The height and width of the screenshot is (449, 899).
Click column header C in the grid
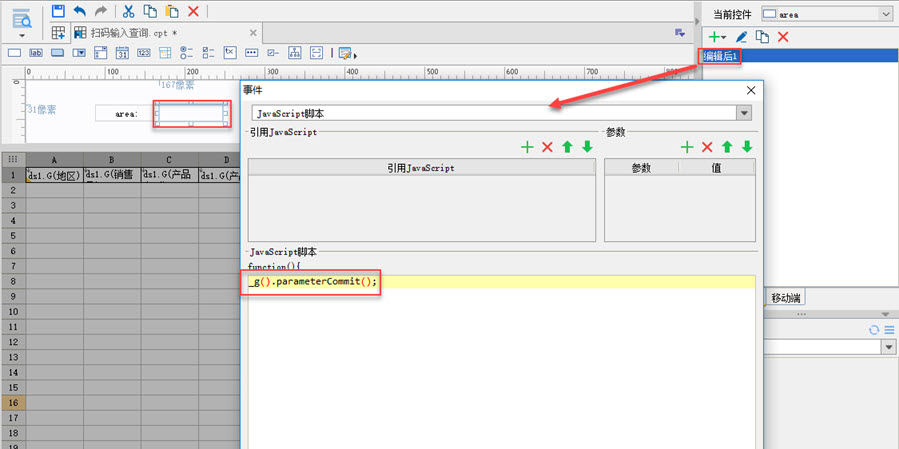[x=170, y=159]
